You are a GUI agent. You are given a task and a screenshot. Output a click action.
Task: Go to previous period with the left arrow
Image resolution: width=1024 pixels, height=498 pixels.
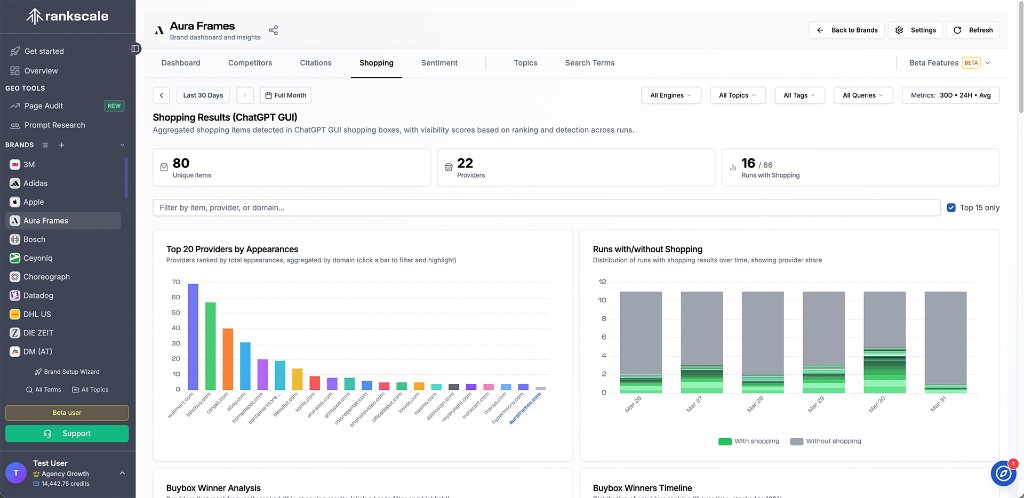[x=161, y=95]
